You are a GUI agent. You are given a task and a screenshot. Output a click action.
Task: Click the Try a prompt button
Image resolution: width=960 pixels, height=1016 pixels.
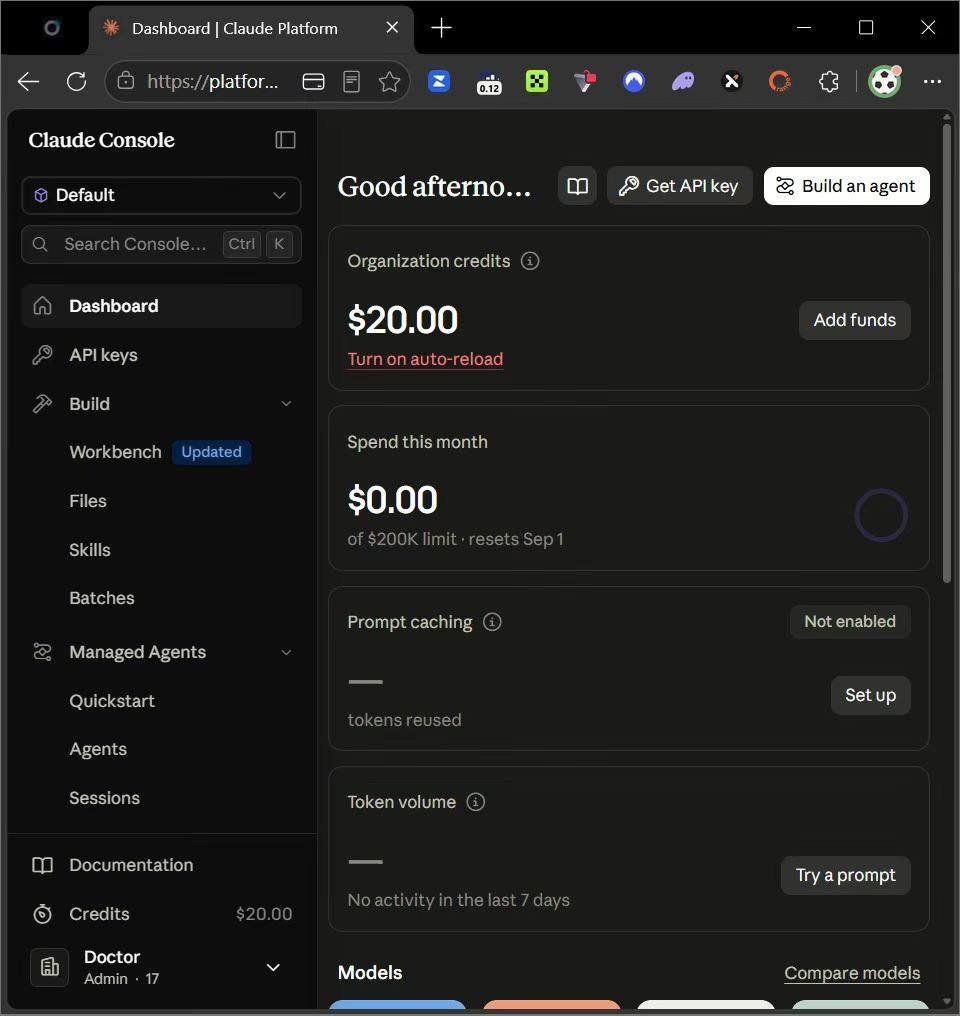coord(845,875)
